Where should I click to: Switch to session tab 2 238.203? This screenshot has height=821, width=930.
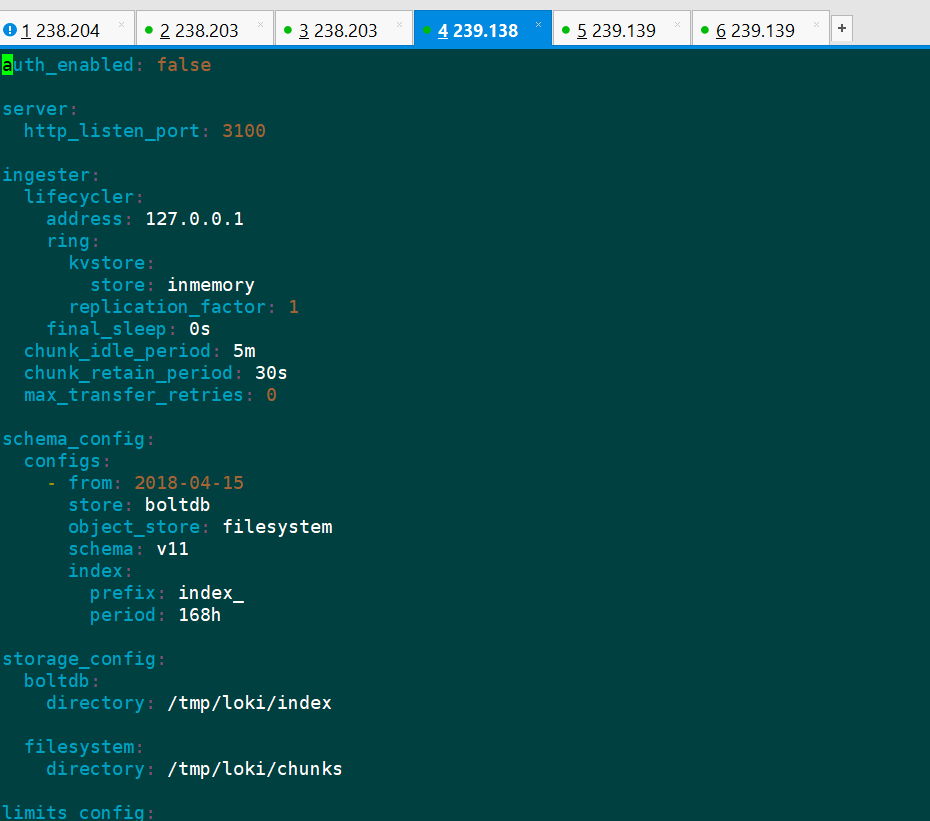pos(205,28)
